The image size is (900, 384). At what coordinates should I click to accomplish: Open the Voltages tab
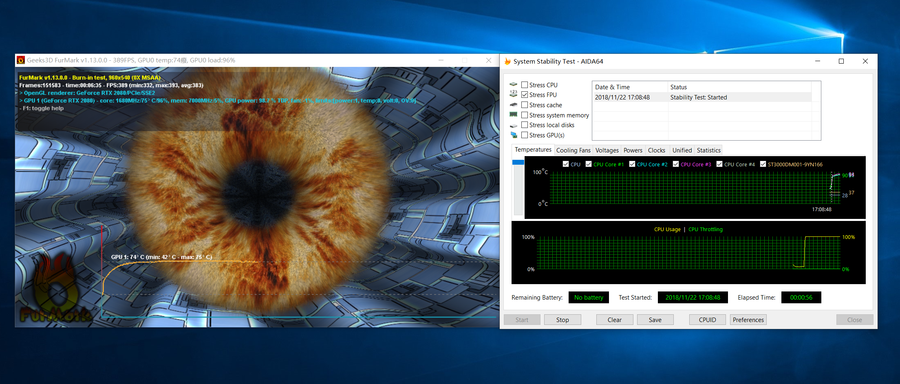tap(607, 150)
